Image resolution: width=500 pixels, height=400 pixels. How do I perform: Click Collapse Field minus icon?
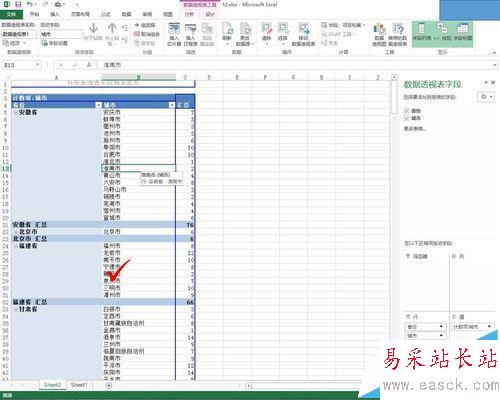click(124, 40)
